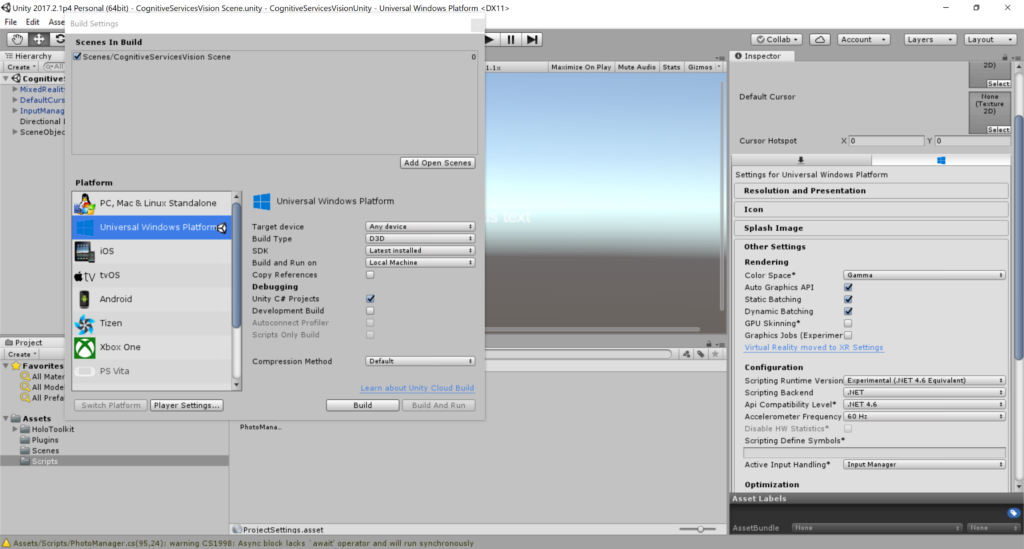Open Scripting Runtime Version dropdown

[x=924, y=381]
